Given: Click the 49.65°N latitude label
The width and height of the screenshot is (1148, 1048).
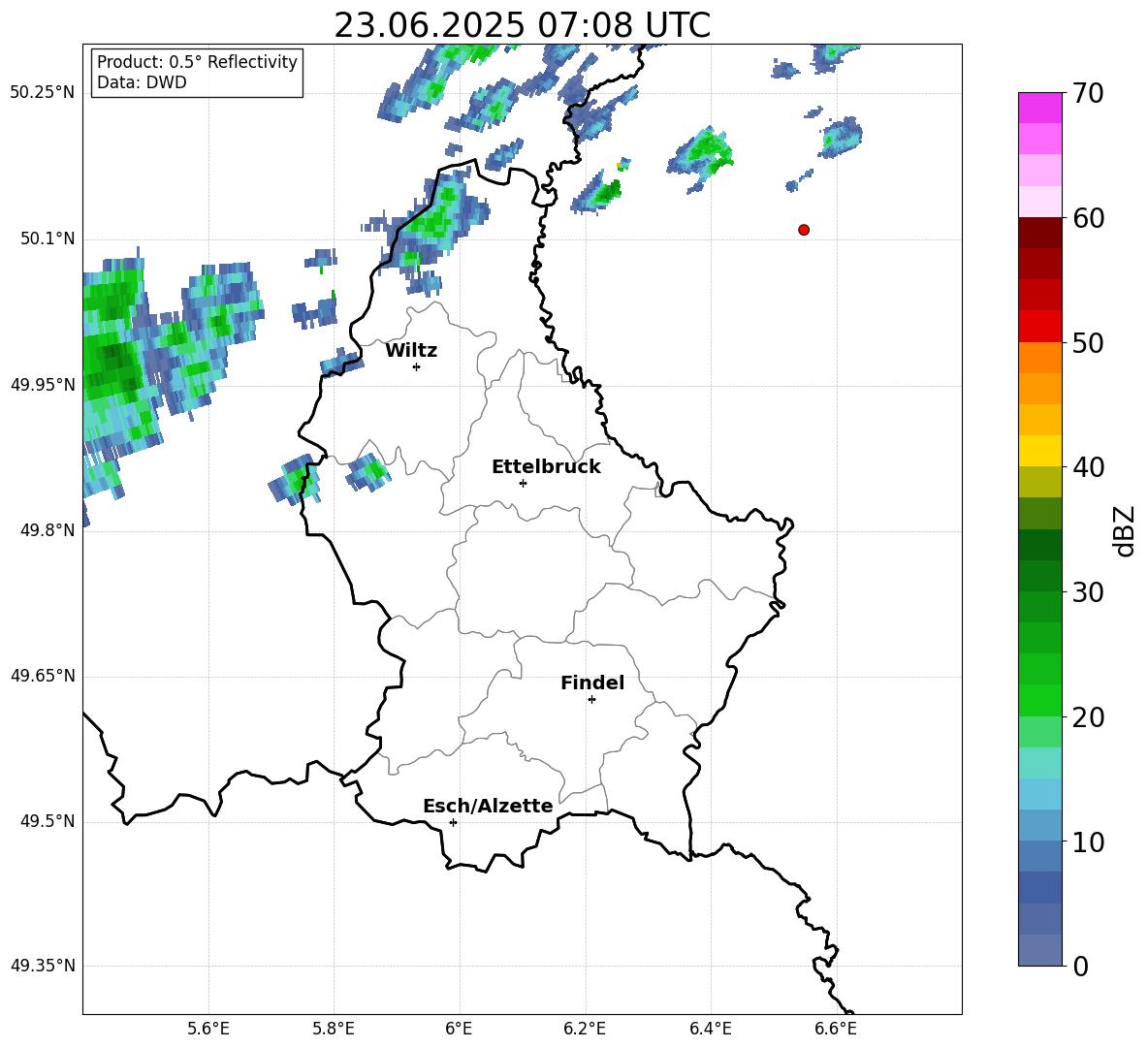Looking at the screenshot, I should pyautogui.click(x=43, y=675).
